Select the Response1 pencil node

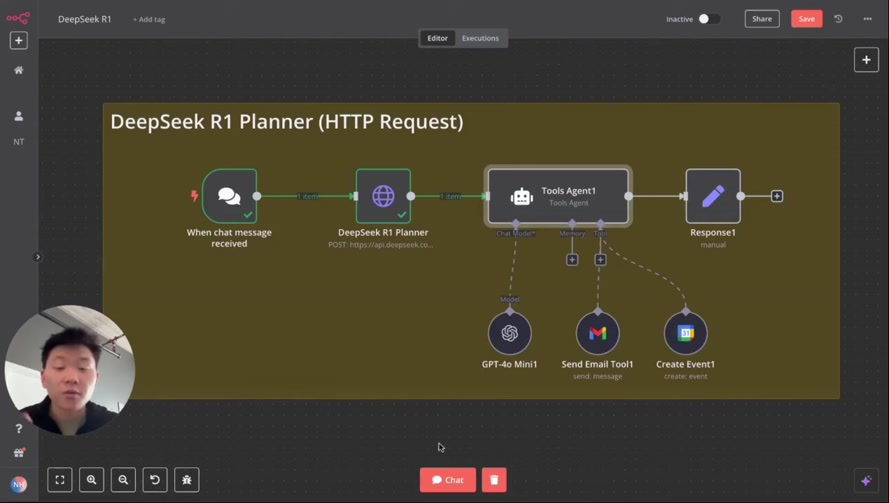[713, 196]
